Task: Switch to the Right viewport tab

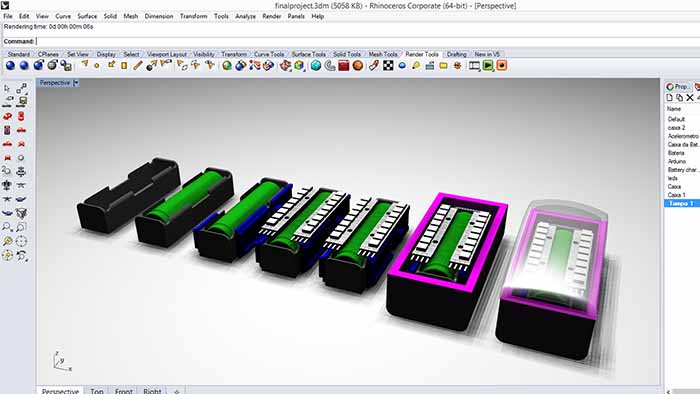Action: click(x=152, y=390)
